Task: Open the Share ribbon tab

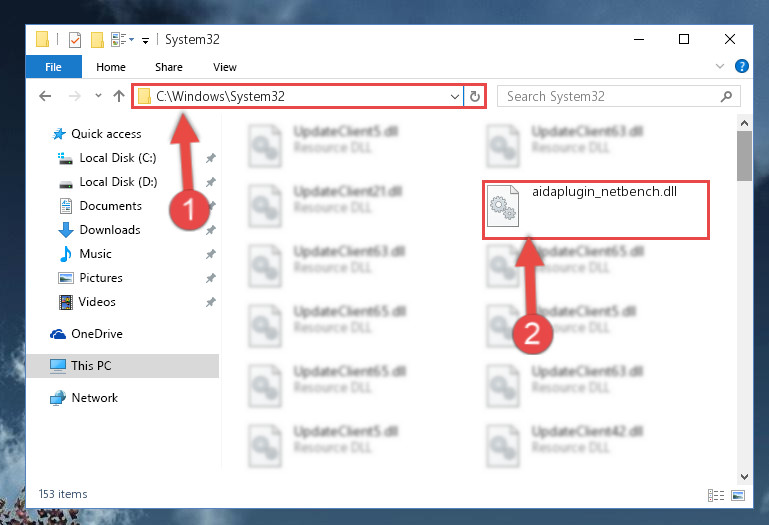Action: tap(169, 67)
